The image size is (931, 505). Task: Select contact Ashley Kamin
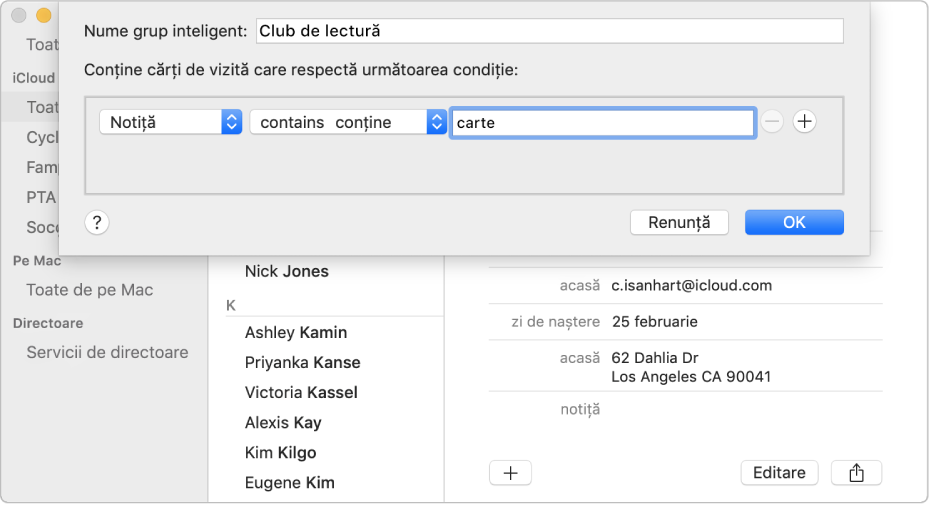tap(296, 332)
